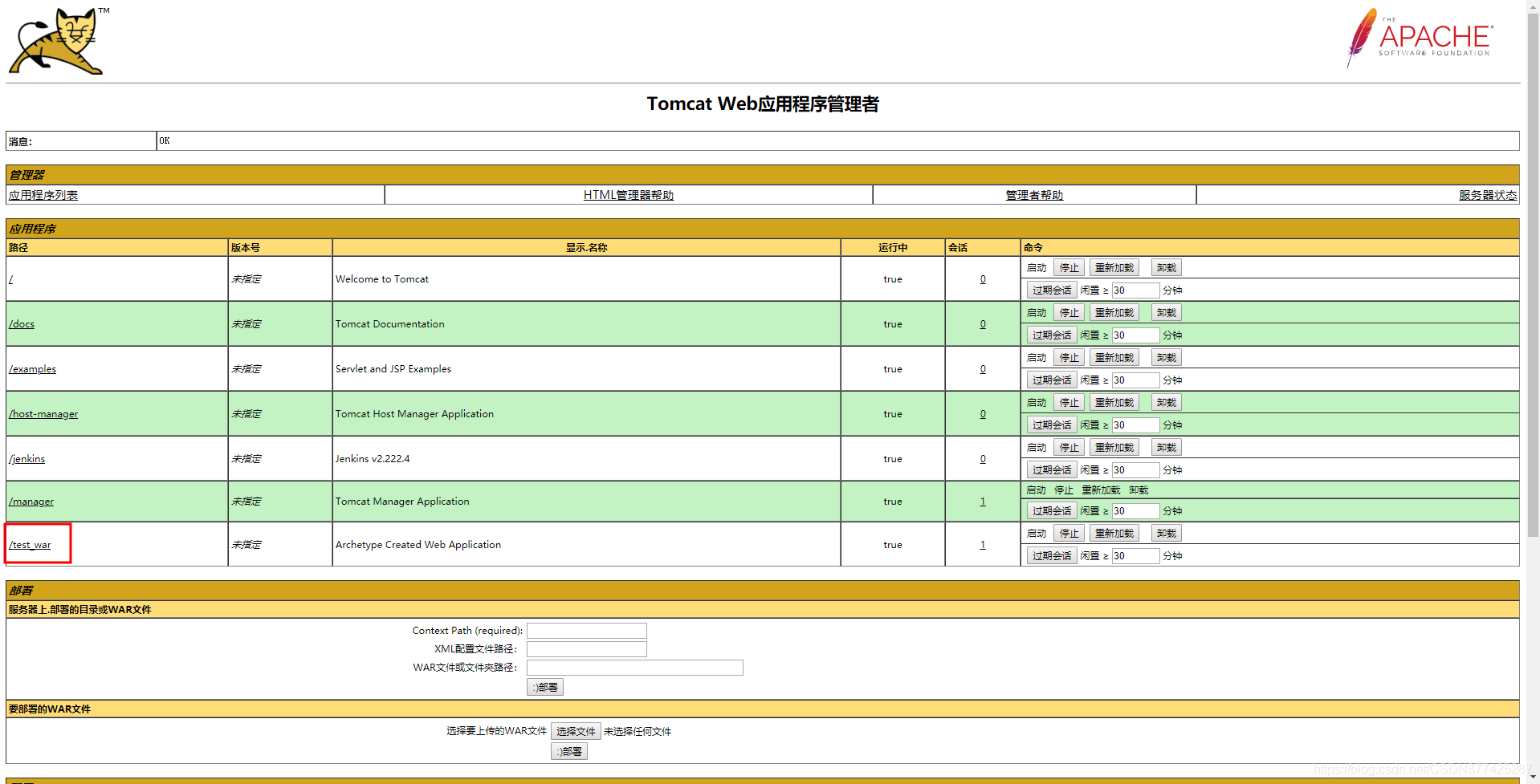This screenshot has height=784, width=1540.
Task: Click the Apache Software Foundation logo
Action: tap(1420, 38)
